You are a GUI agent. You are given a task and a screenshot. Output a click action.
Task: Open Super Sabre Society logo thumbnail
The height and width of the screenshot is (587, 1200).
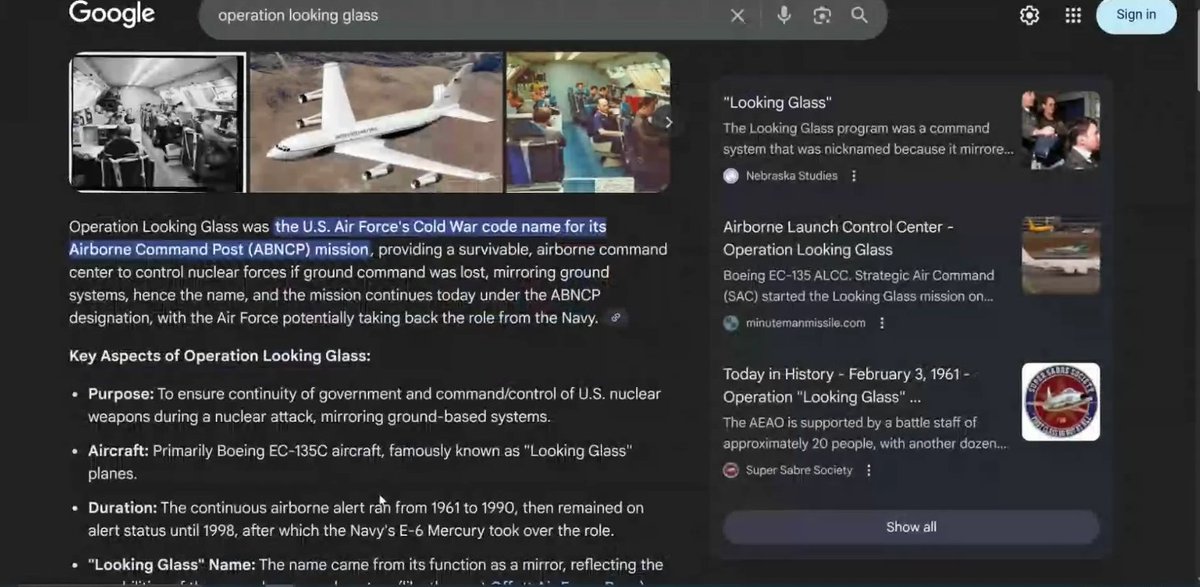[1061, 402]
